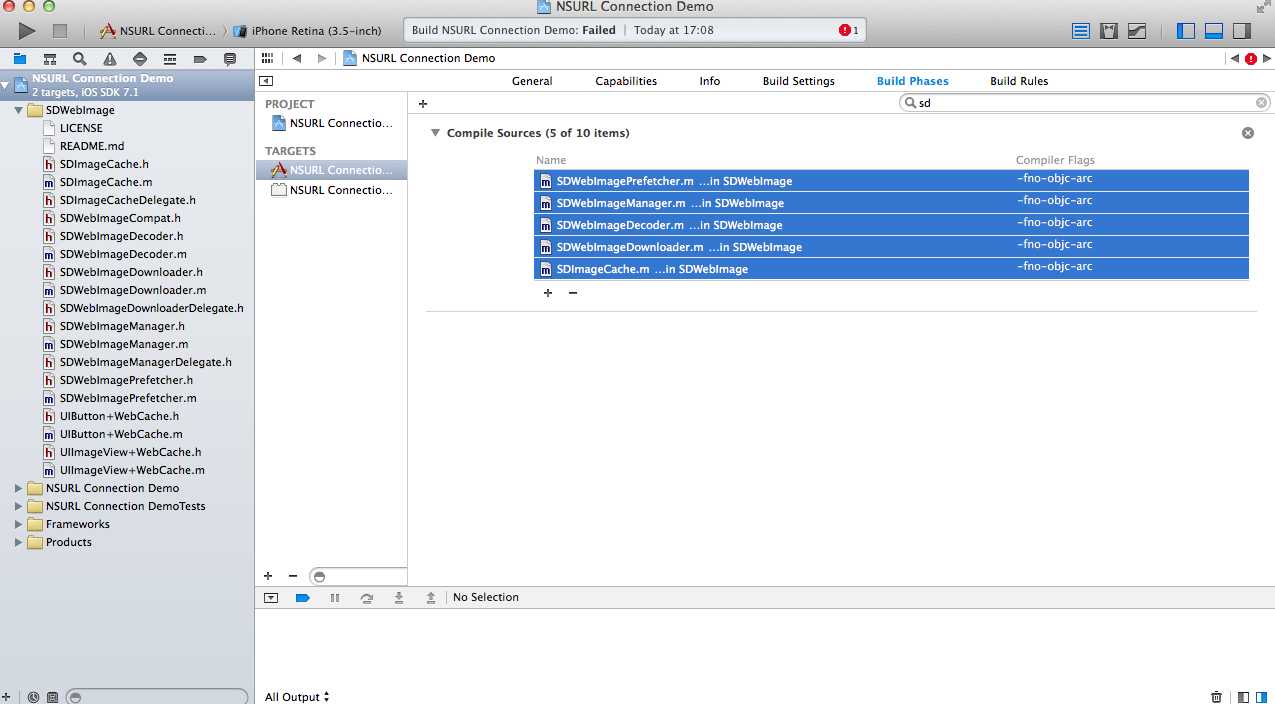
Task: Open the All Output filter popup
Action: tap(297, 697)
